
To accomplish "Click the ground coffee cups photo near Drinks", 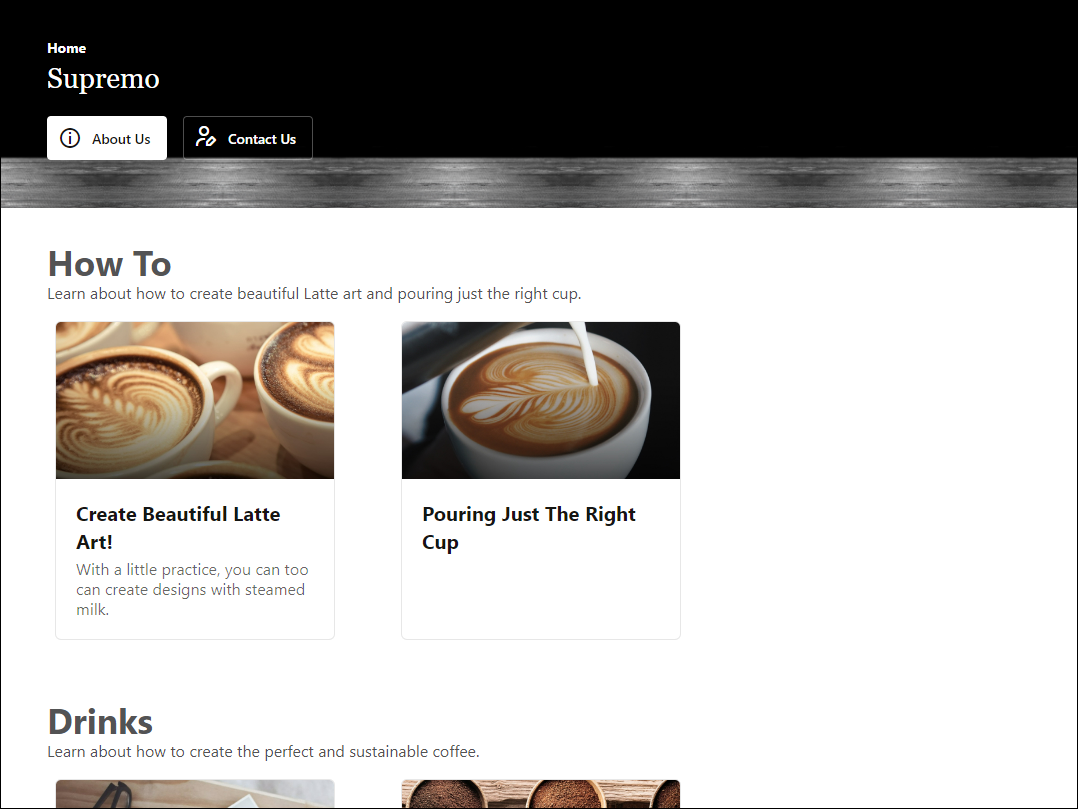I will pos(540,793).
